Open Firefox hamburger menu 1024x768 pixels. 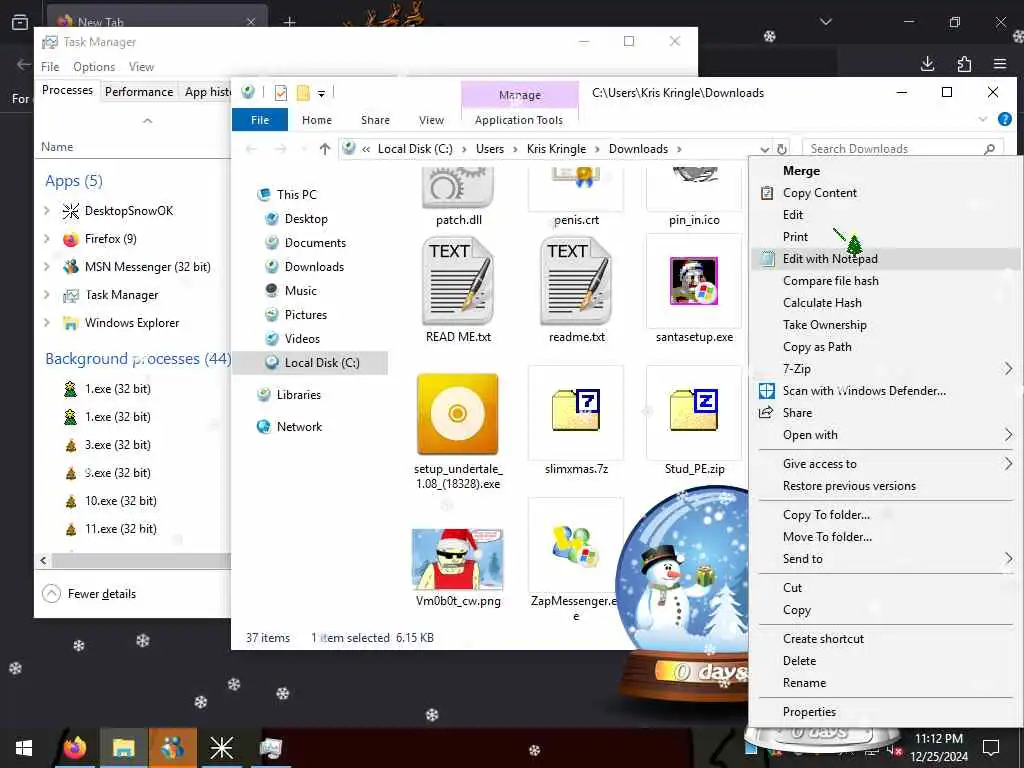(1000, 63)
